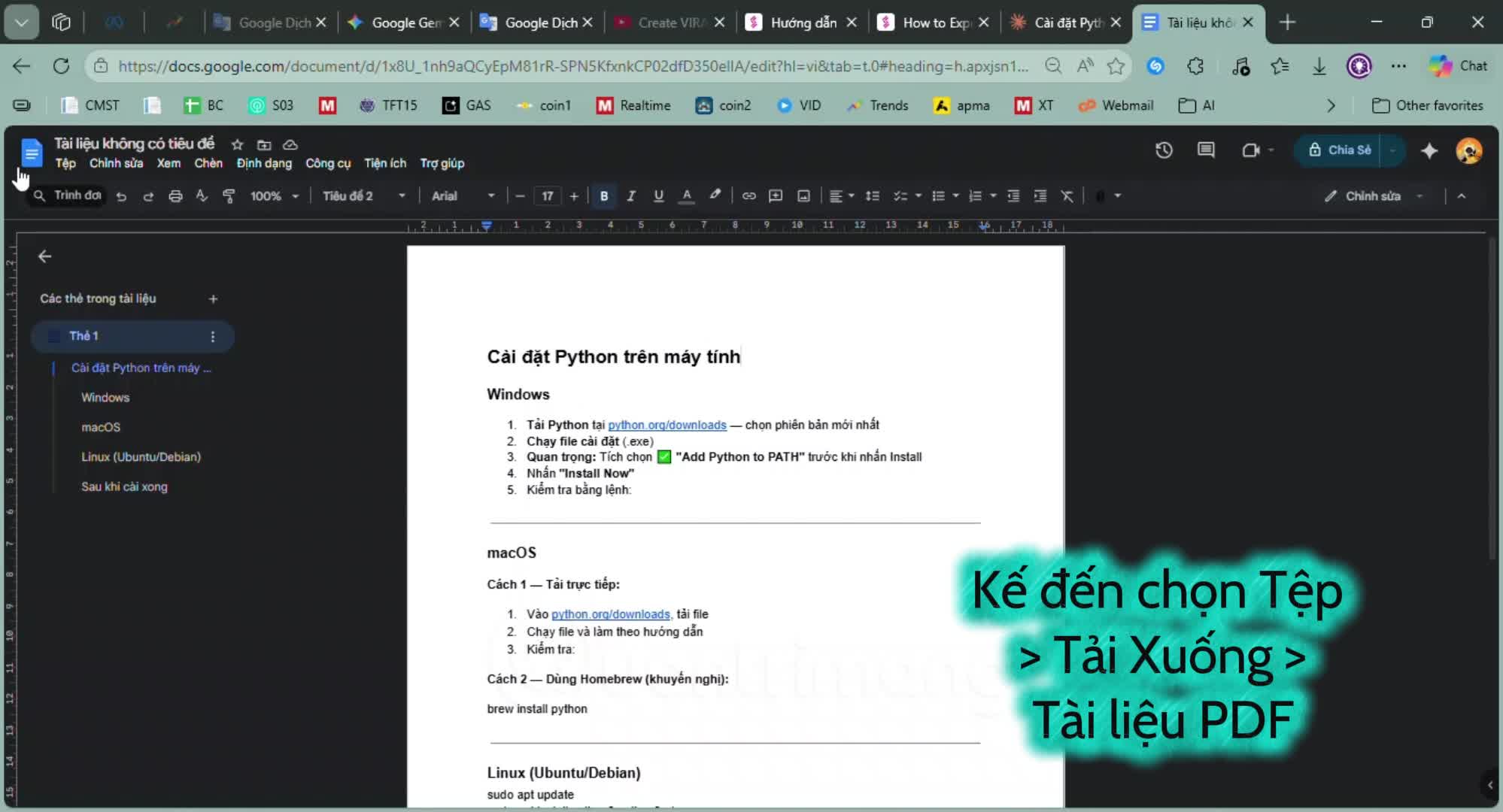Viewport: 1503px width, 812px height.
Task: Open the Chèn menu
Action: click(208, 163)
